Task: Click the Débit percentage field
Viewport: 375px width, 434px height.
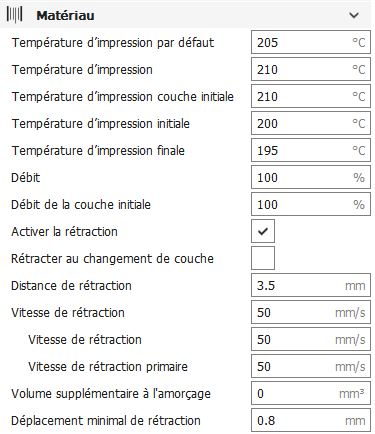Action: click(311, 177)
